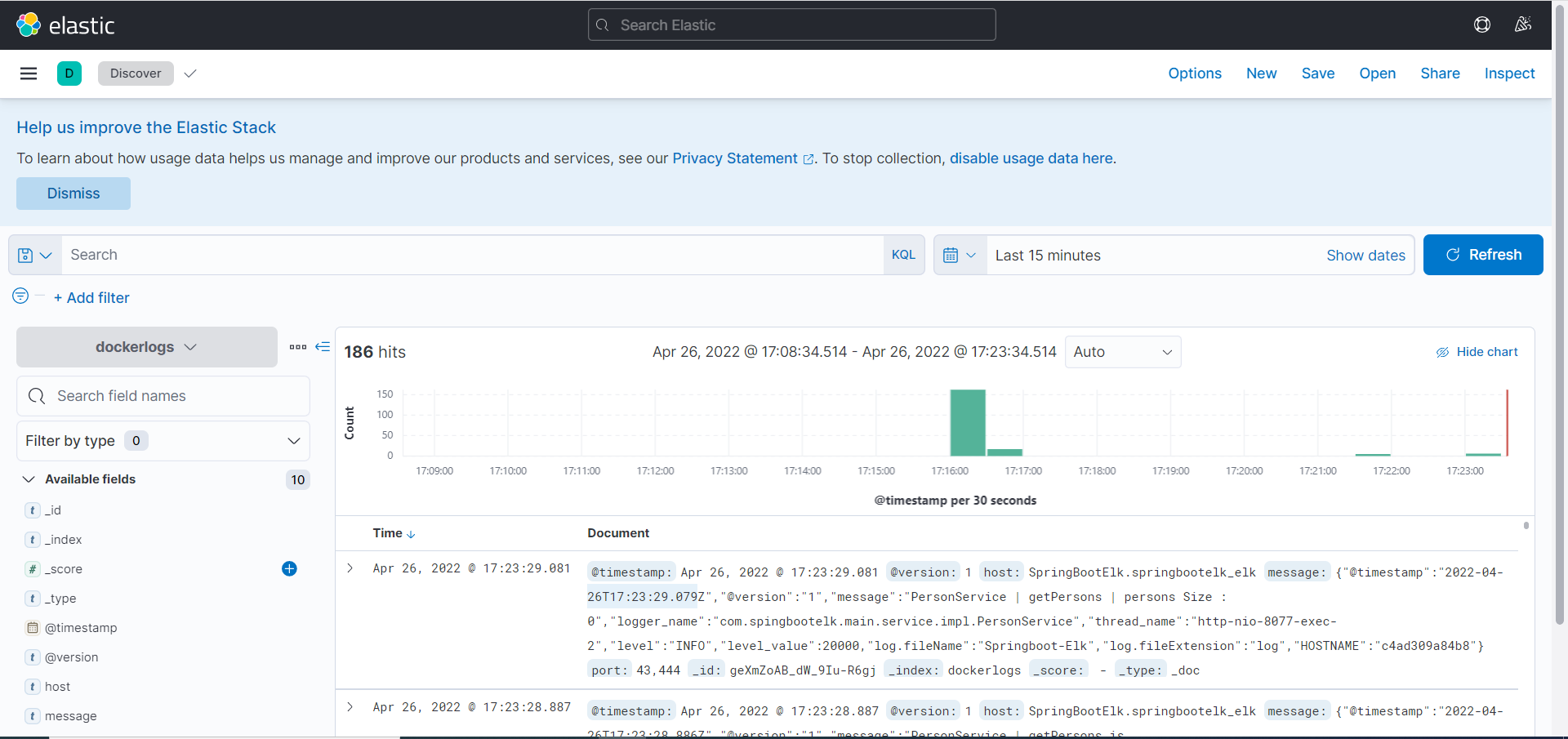Click Share in the top menu

click(1441, 73)
